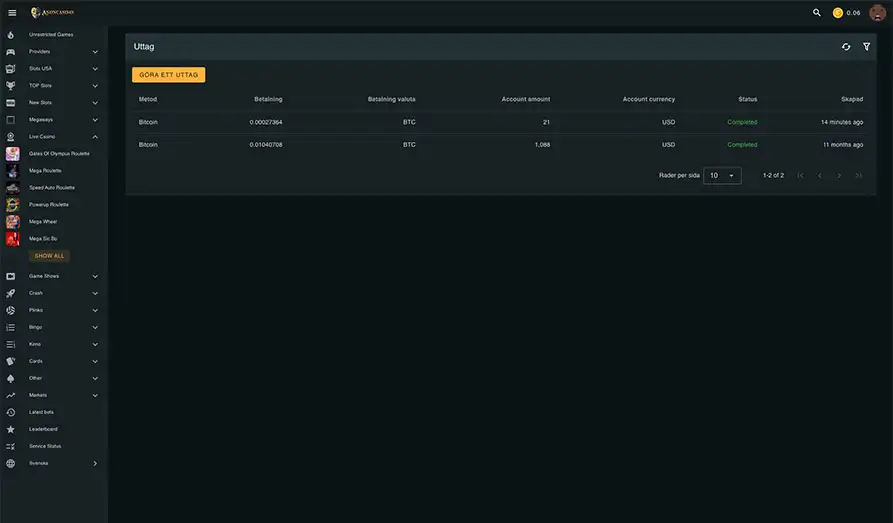Click the Providers gamepad icon
This screenshot has height=523, width=893.
click(x=10, y=52)
